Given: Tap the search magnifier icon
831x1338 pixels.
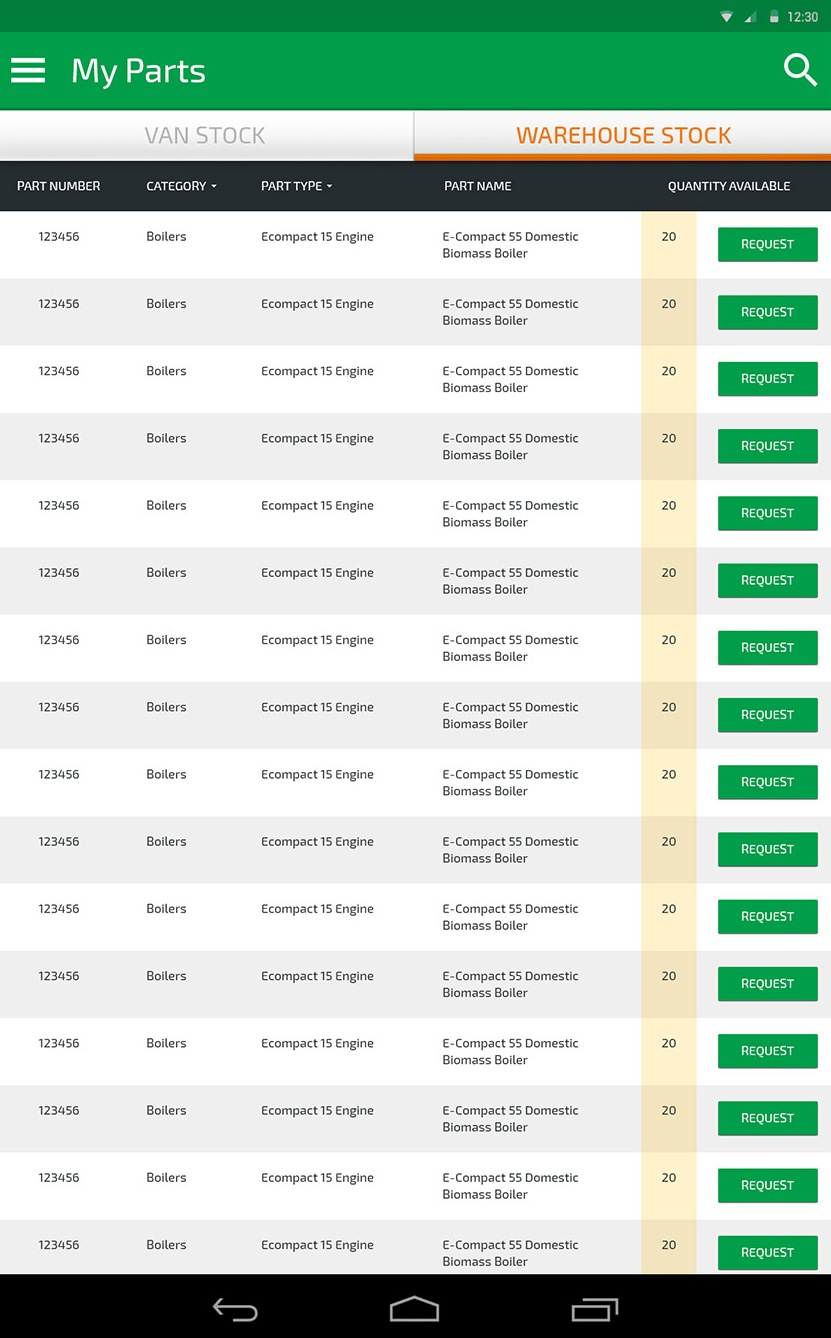Looking at the screenshot, I should tap(800, 70).
